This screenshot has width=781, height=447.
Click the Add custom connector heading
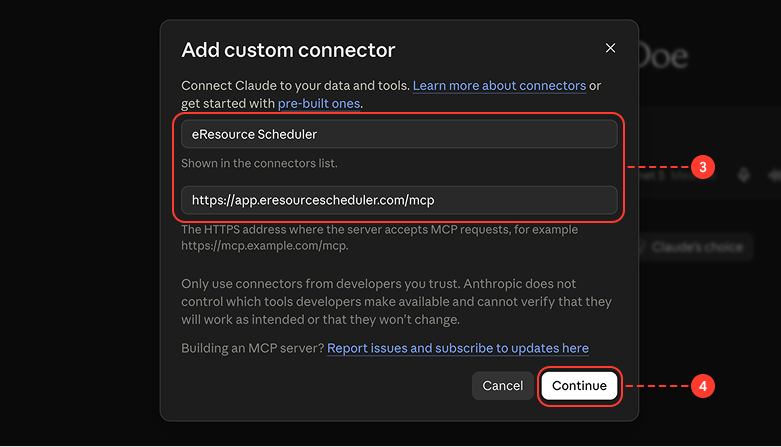point(288,50)
